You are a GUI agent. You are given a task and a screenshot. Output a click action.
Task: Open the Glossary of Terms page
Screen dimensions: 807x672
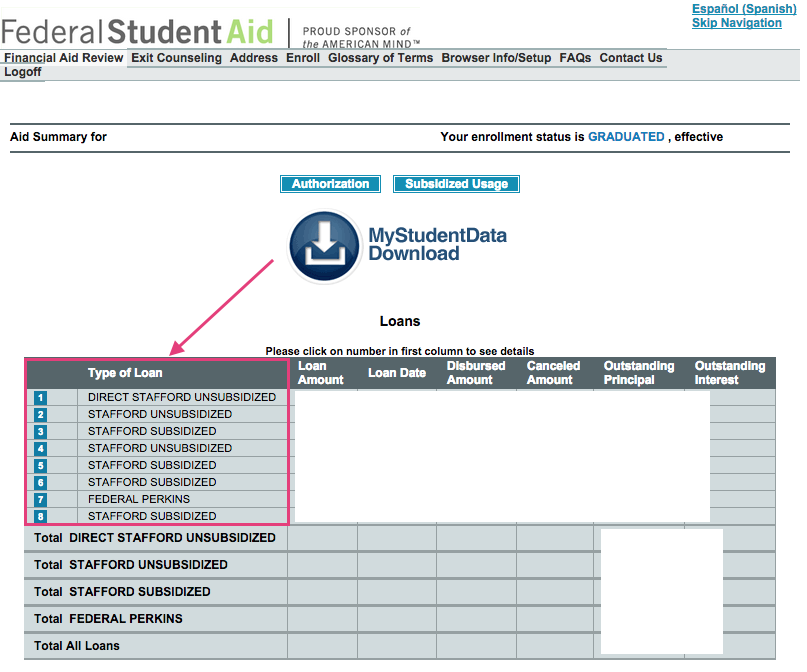(x=380, y=58)
